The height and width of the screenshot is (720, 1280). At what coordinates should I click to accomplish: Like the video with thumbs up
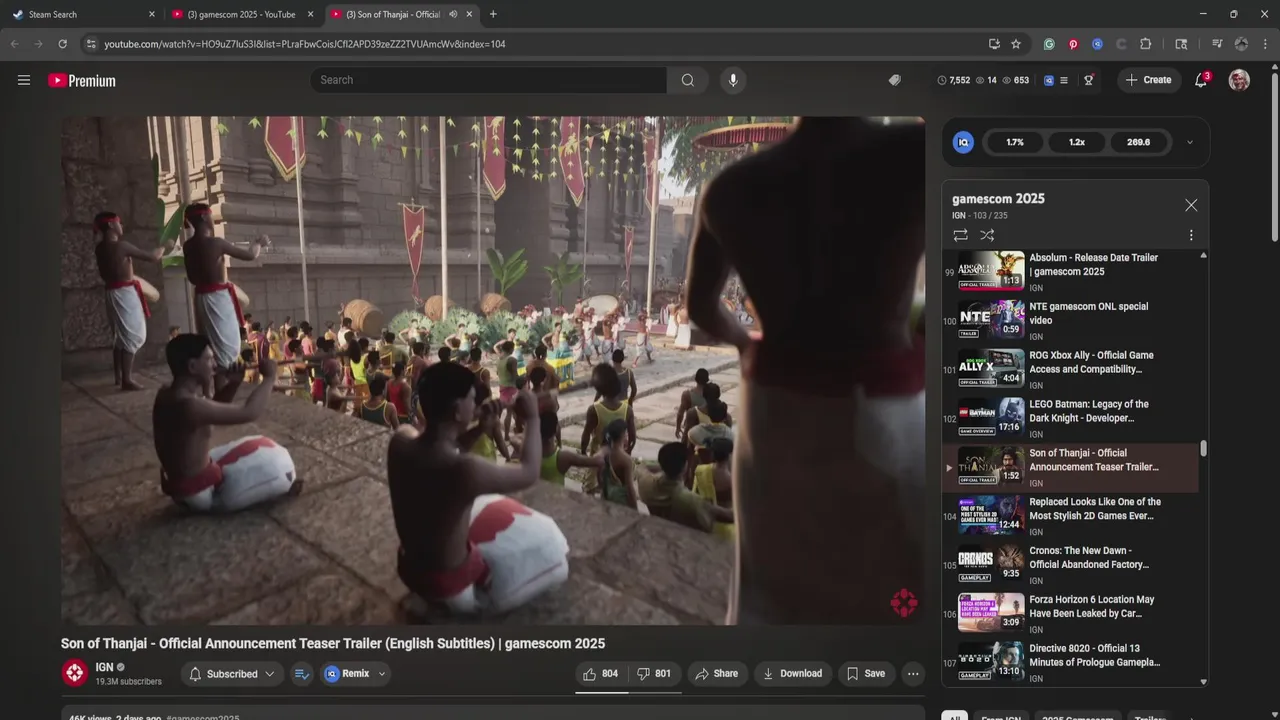coord(601,674)
